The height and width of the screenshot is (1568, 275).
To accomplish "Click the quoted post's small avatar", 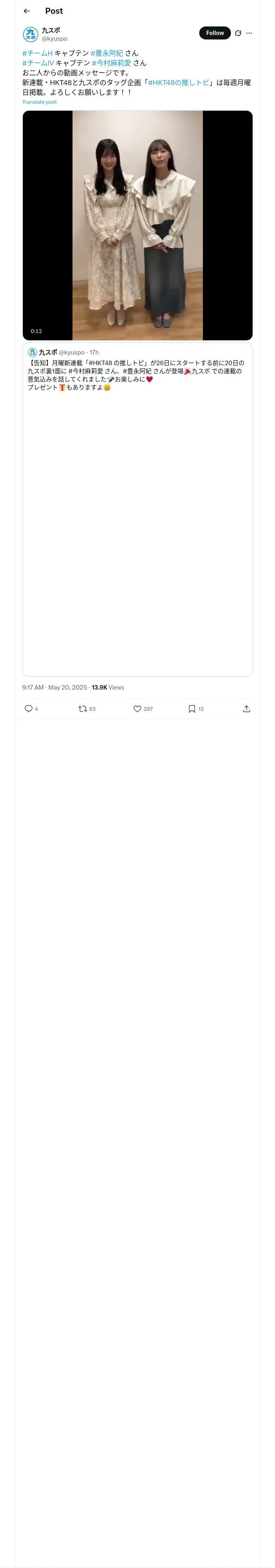I will [x=32, y=353].
